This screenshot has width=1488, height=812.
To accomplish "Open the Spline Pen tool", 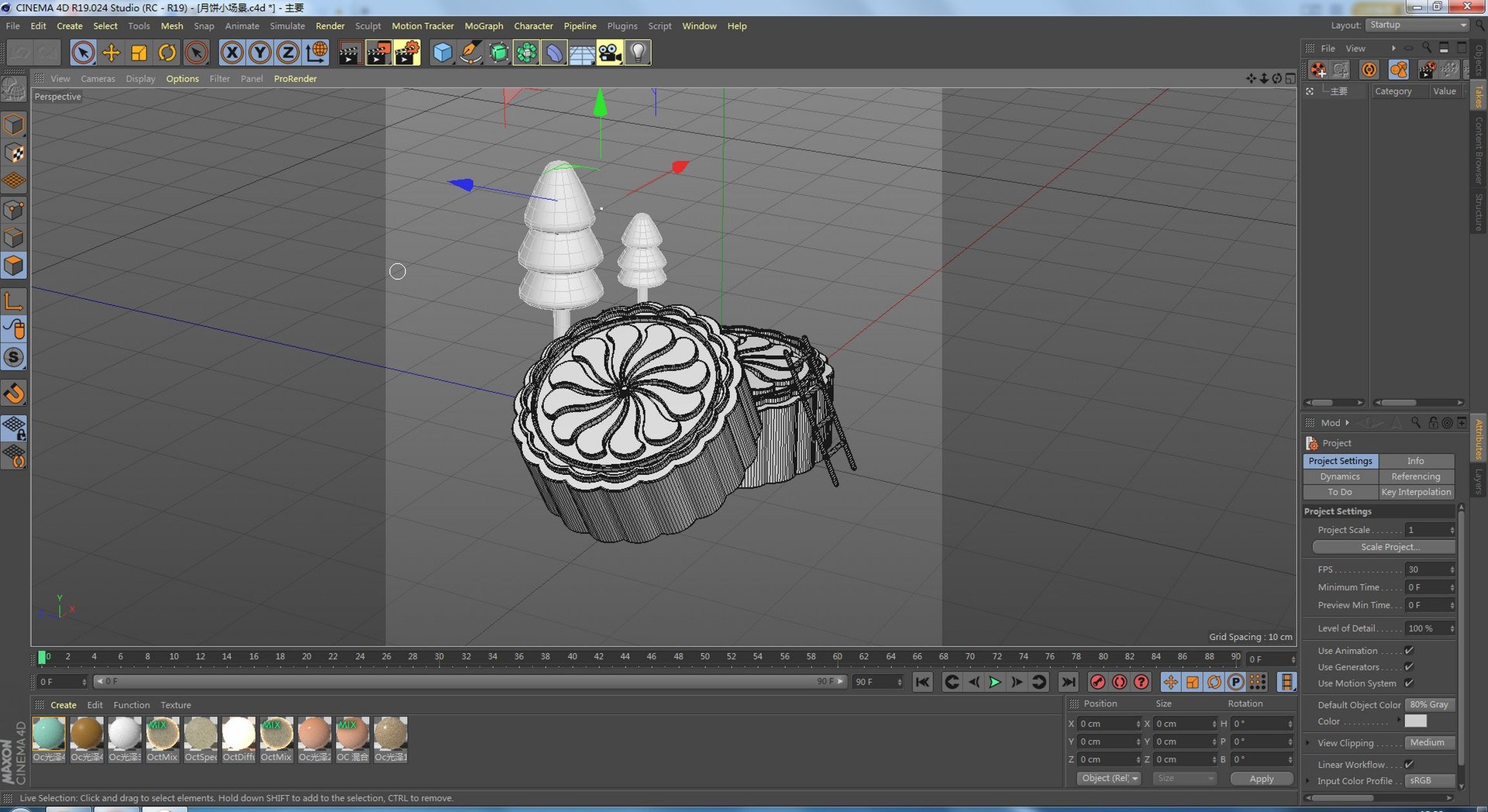I will click(470, 53).
